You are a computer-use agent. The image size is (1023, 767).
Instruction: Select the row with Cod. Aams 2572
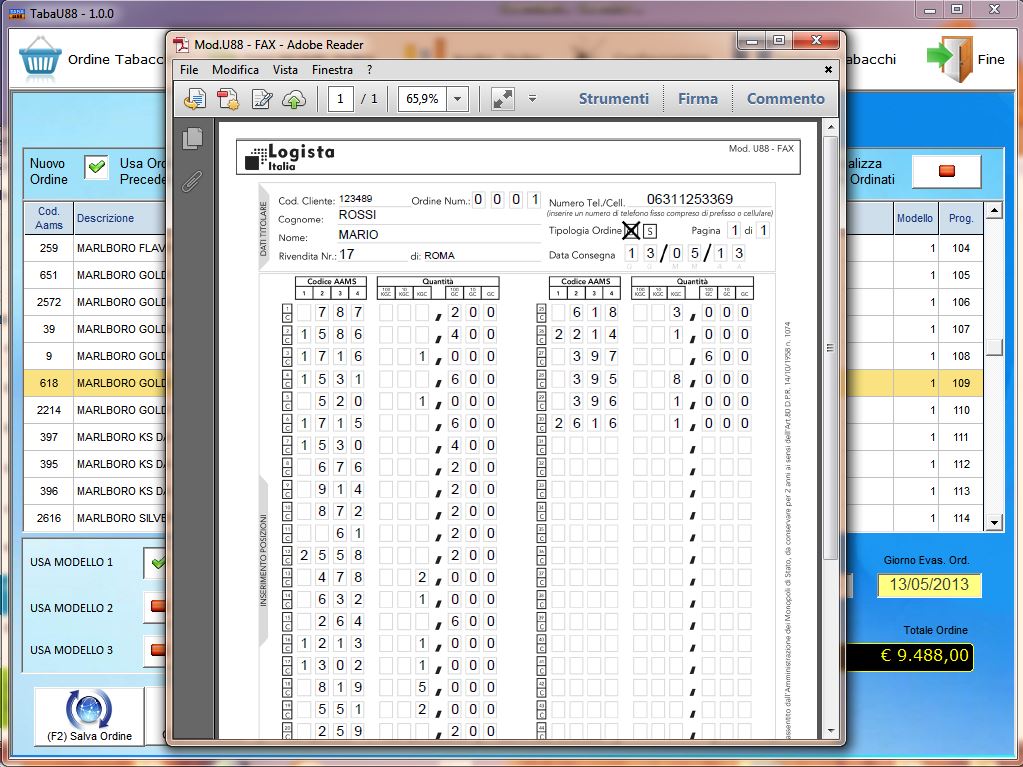coord(95,302)
